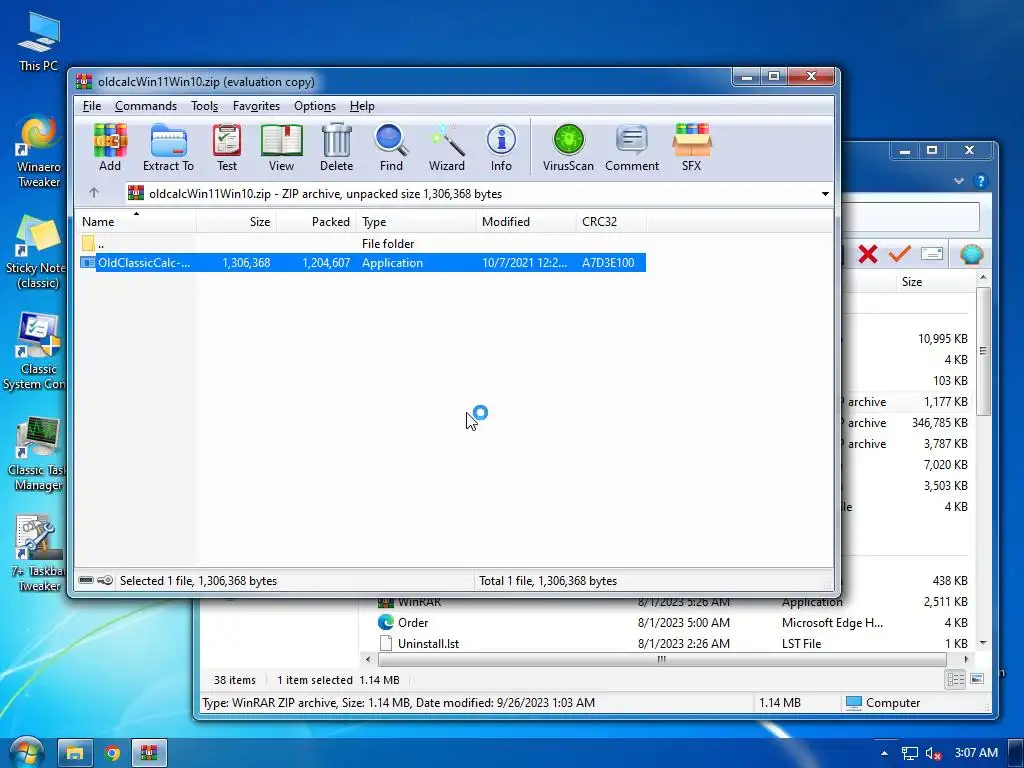Click the Delete trash icon
Screen dimensions: 1024x768
pyautogui.click(x=336, y=148)
